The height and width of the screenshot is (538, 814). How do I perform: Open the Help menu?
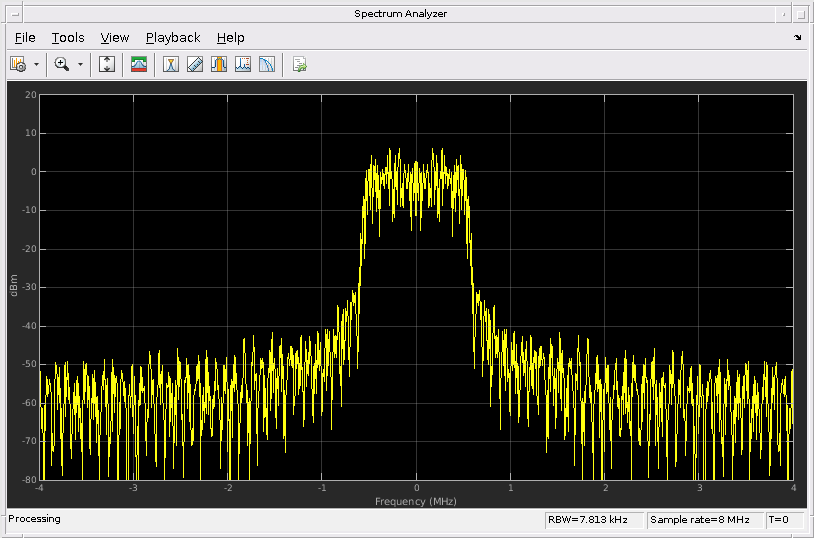tap(230, 38)
